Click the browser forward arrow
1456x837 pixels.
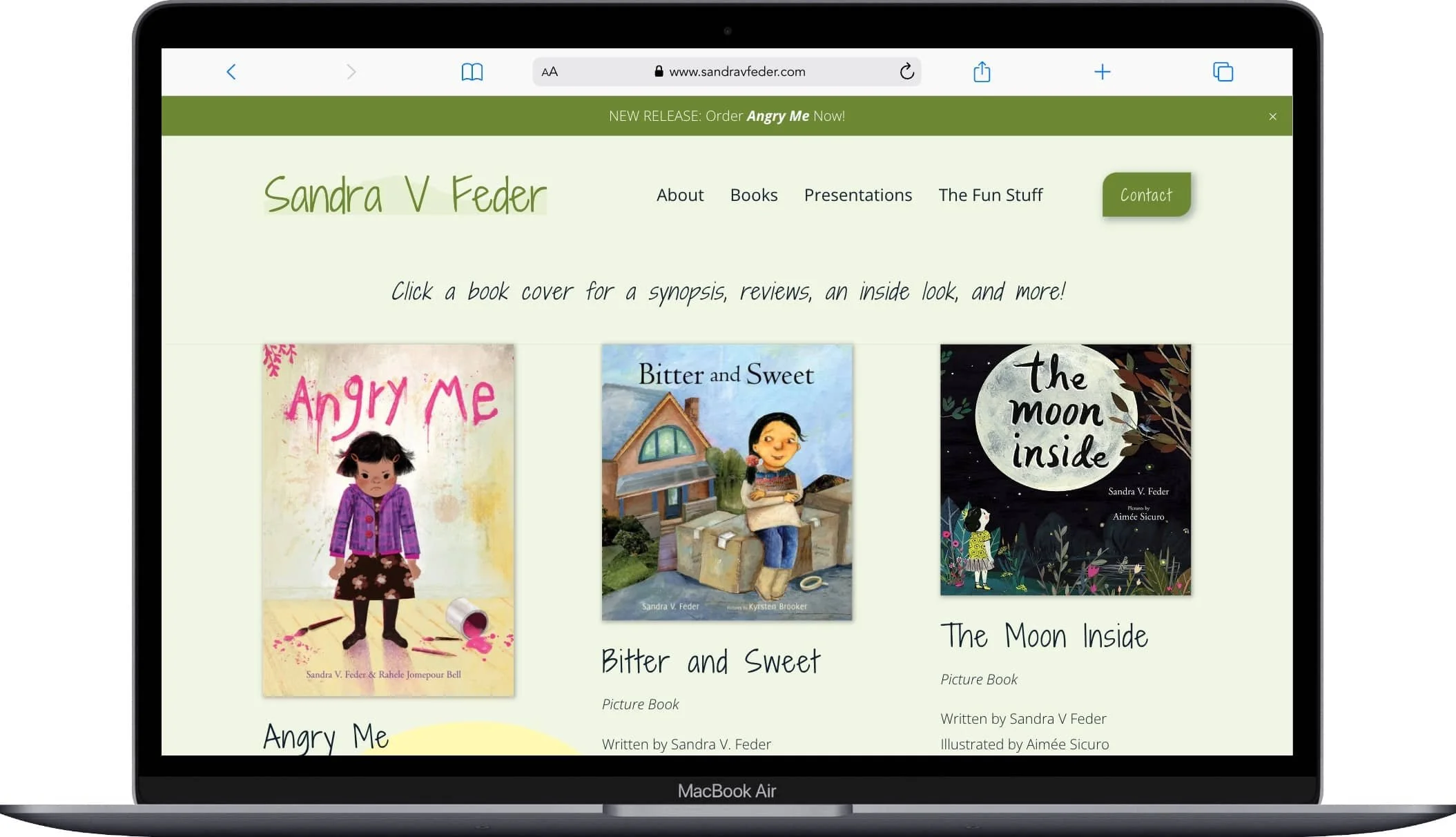coord(351,72)
